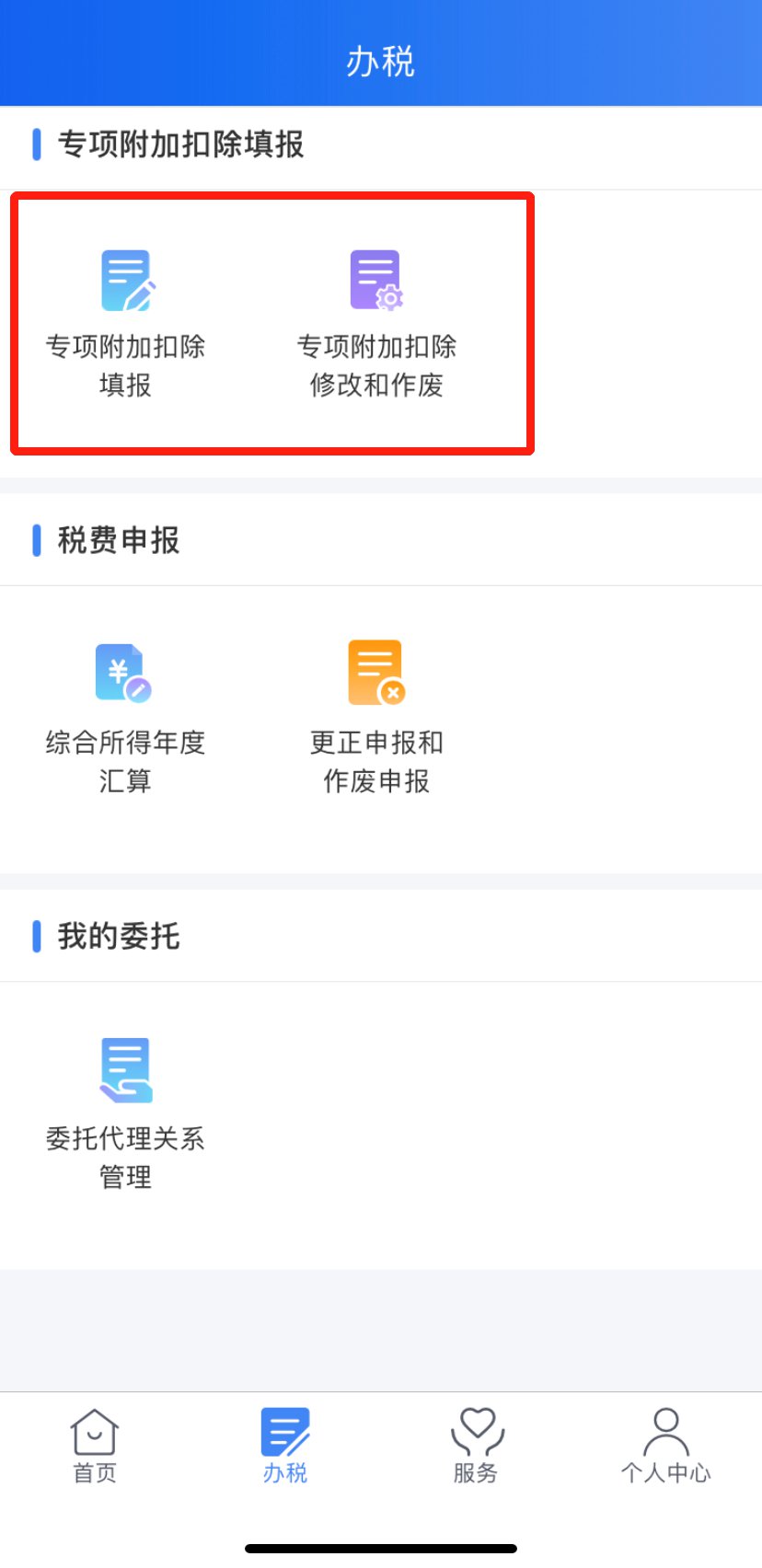Tap the 服务 heart-in-hands icon

477,1432
